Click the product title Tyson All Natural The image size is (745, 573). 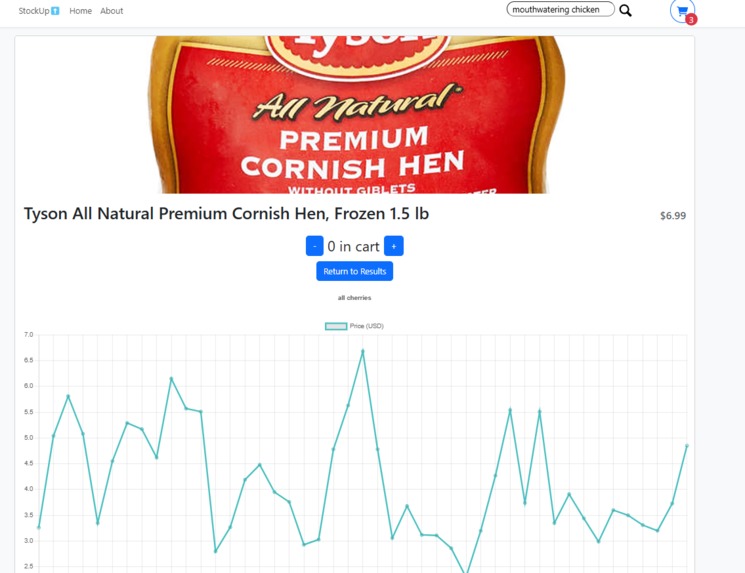[226, 214]
